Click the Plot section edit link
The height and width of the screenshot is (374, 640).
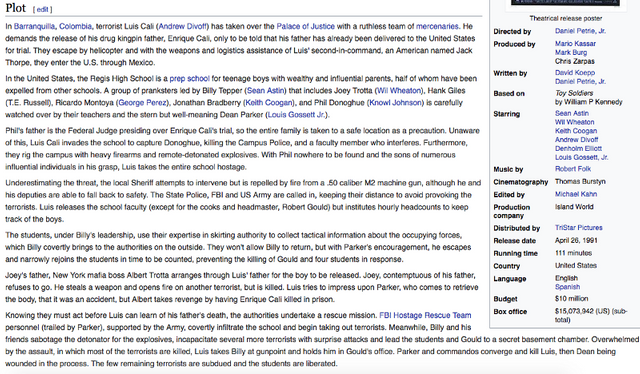(42, 9)
